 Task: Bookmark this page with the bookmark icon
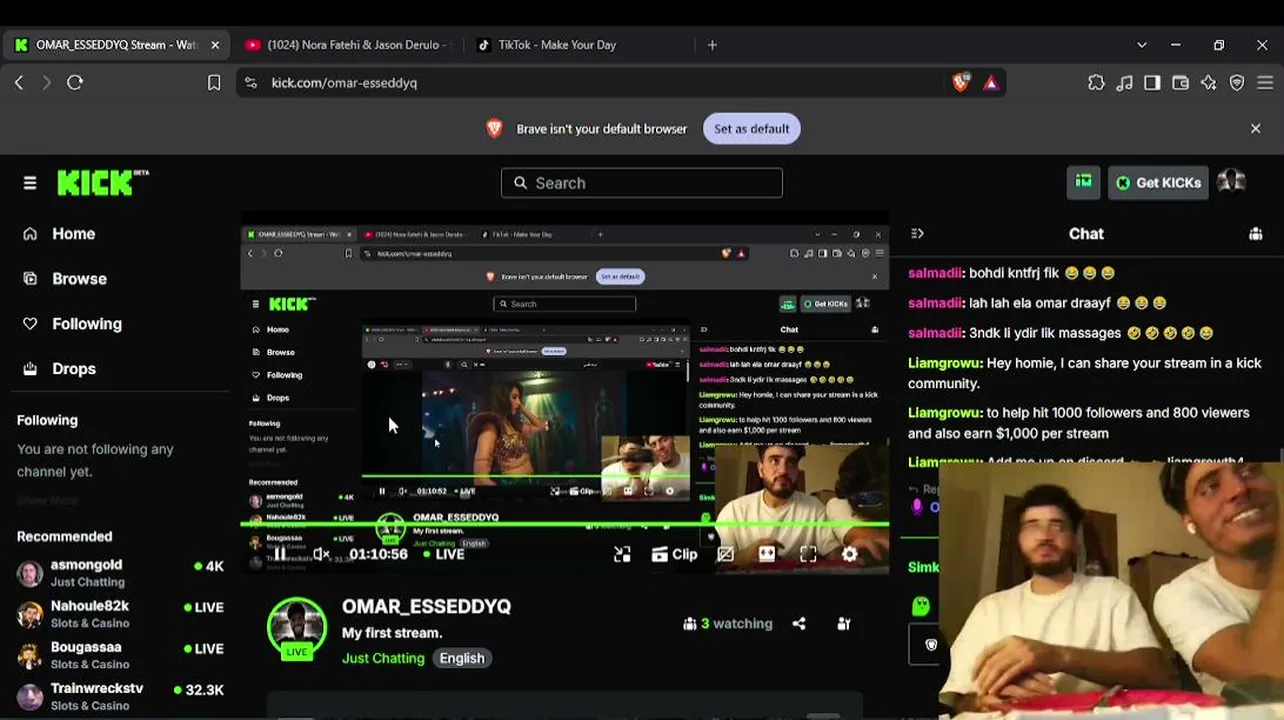click(x=214, y=83)
